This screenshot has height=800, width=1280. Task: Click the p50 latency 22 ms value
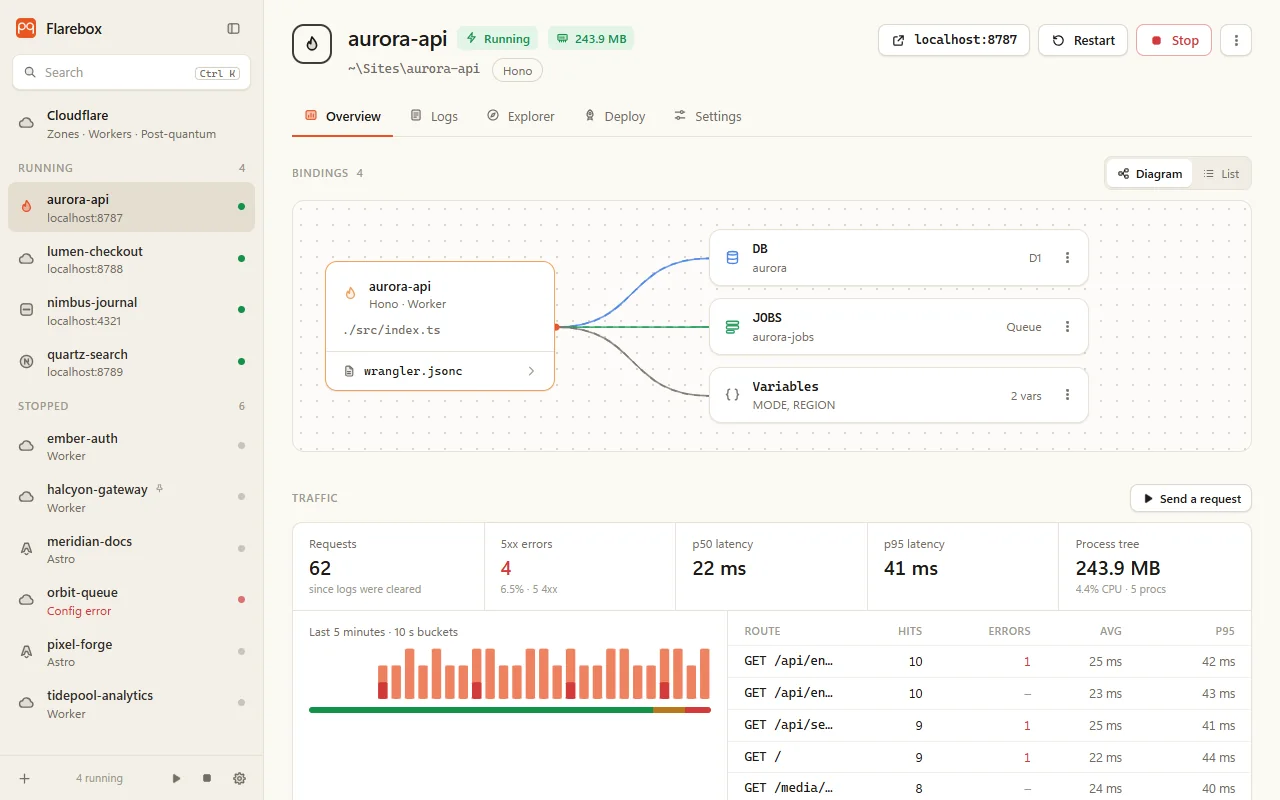(720, 568)
